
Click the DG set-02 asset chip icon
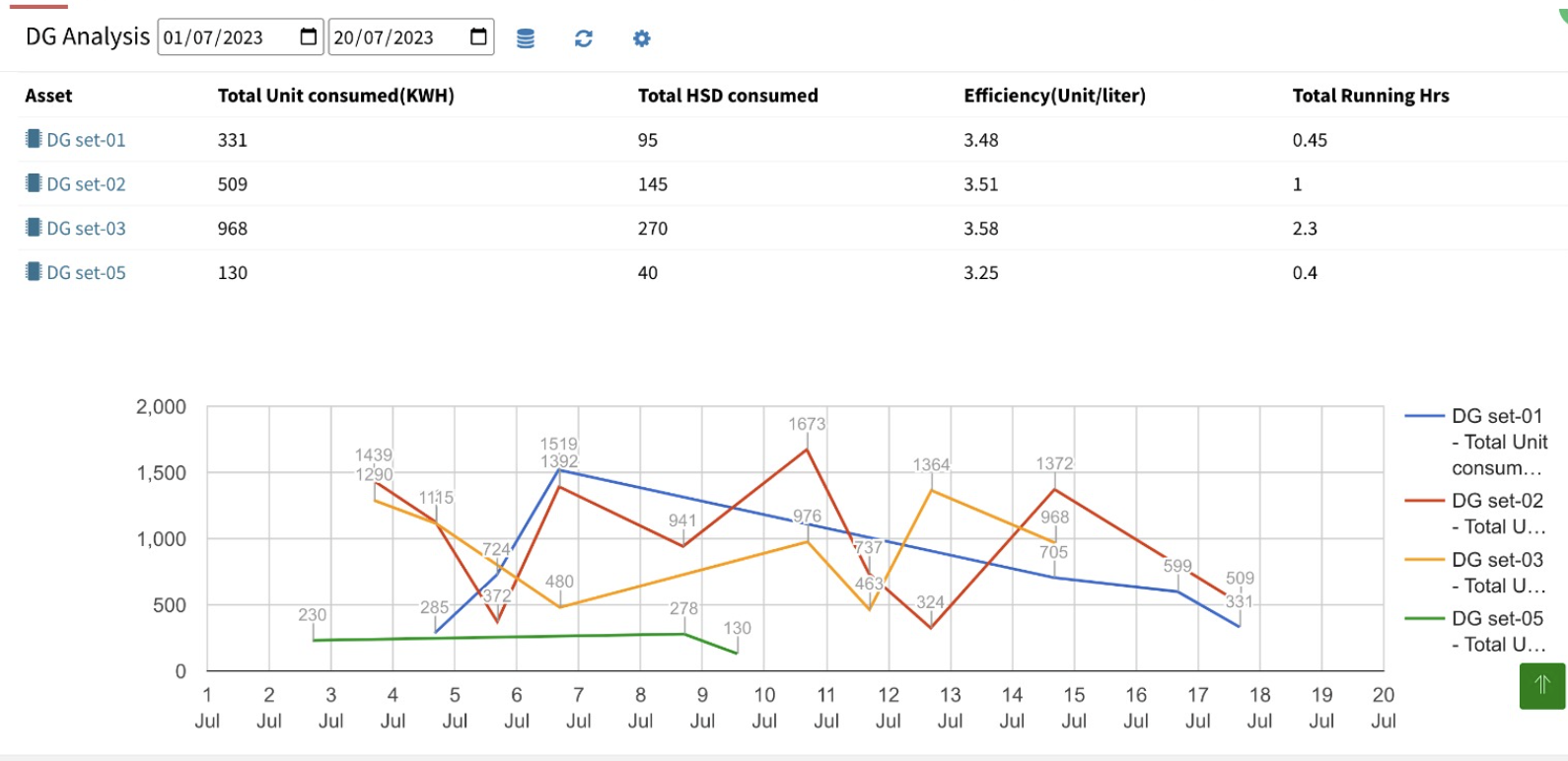tap(34, 183)
